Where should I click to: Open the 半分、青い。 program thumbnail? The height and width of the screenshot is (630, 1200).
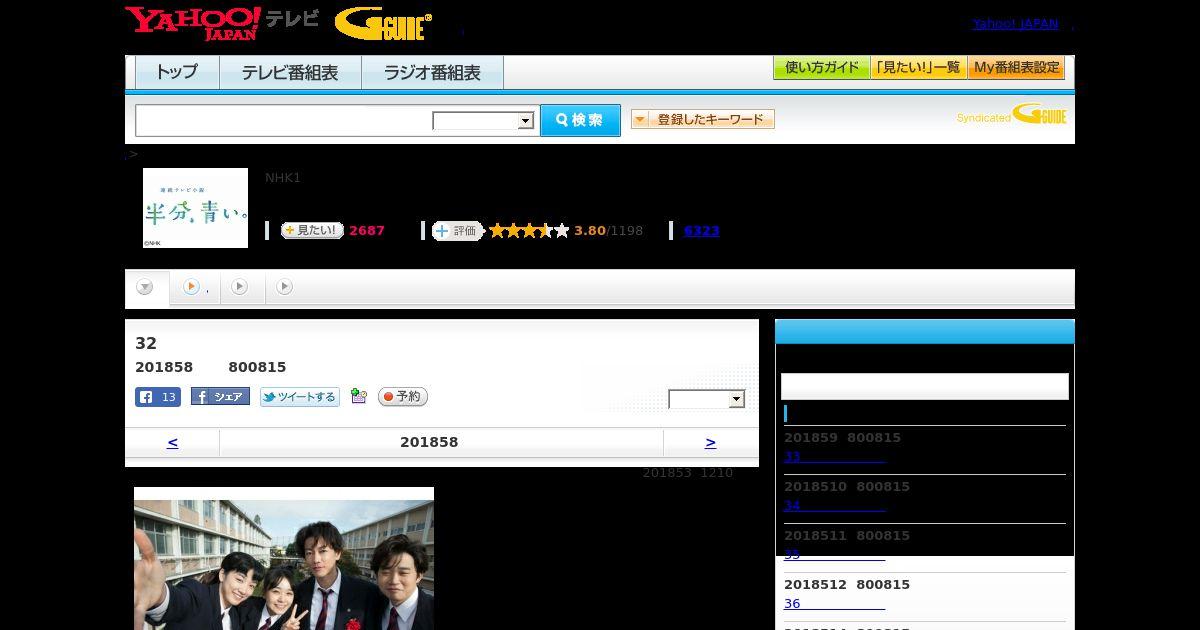click(x=195, y=208)
